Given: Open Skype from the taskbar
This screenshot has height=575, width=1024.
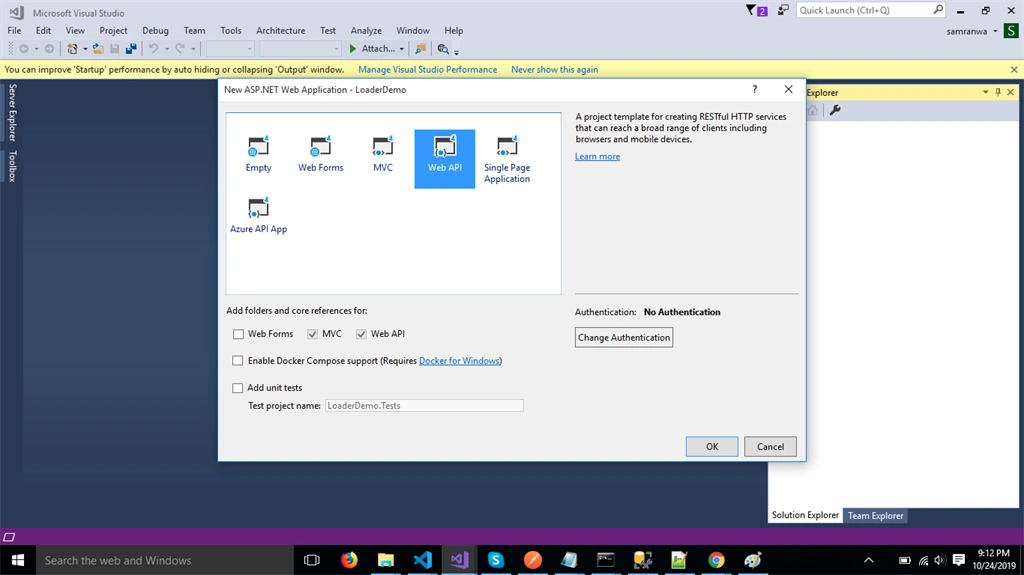Looking at the screenshot, I should point(496,560).
